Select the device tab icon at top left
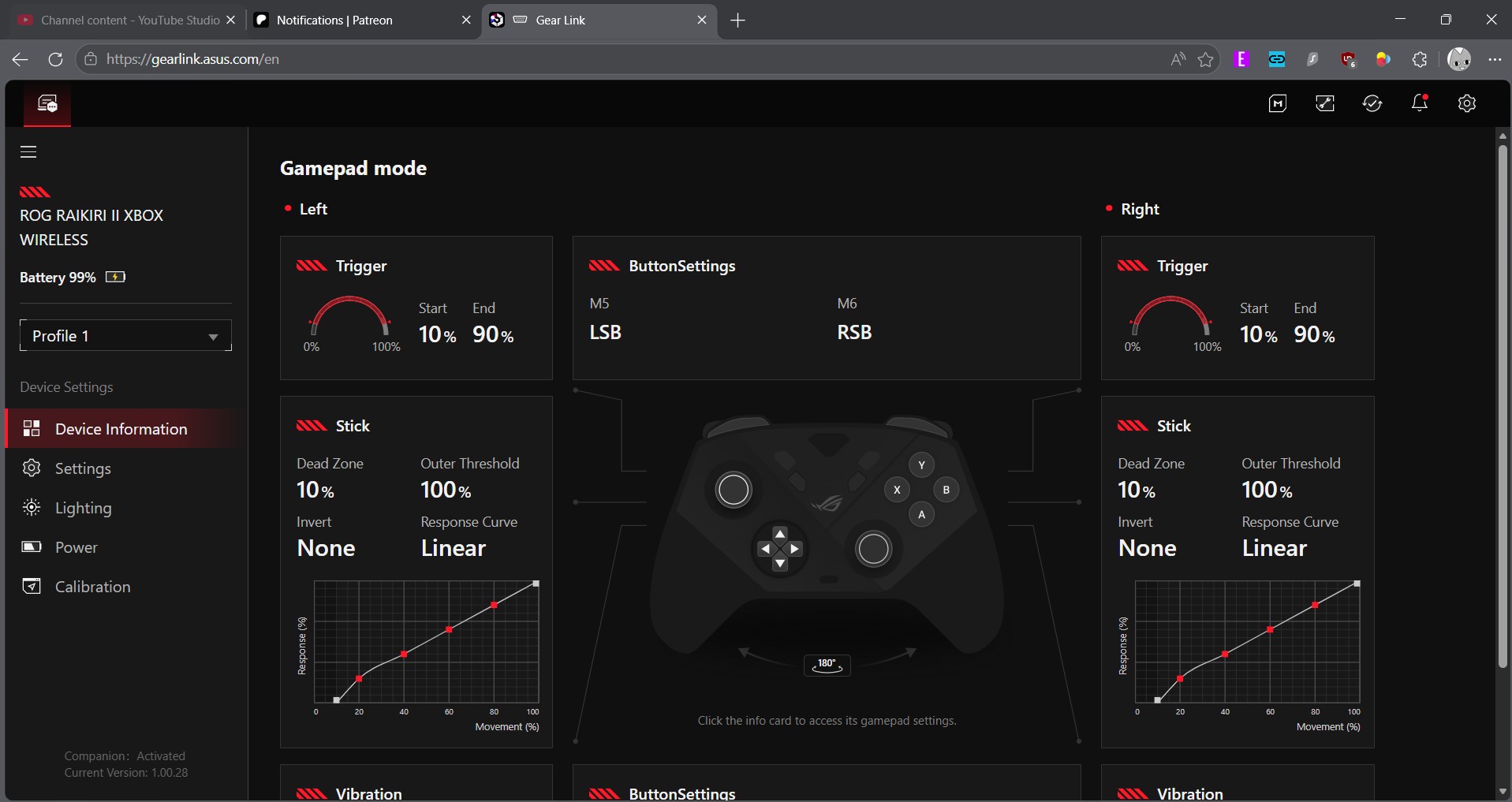Image resolution: width=1512 pixels, height=802 pixels. click(47, 103)
